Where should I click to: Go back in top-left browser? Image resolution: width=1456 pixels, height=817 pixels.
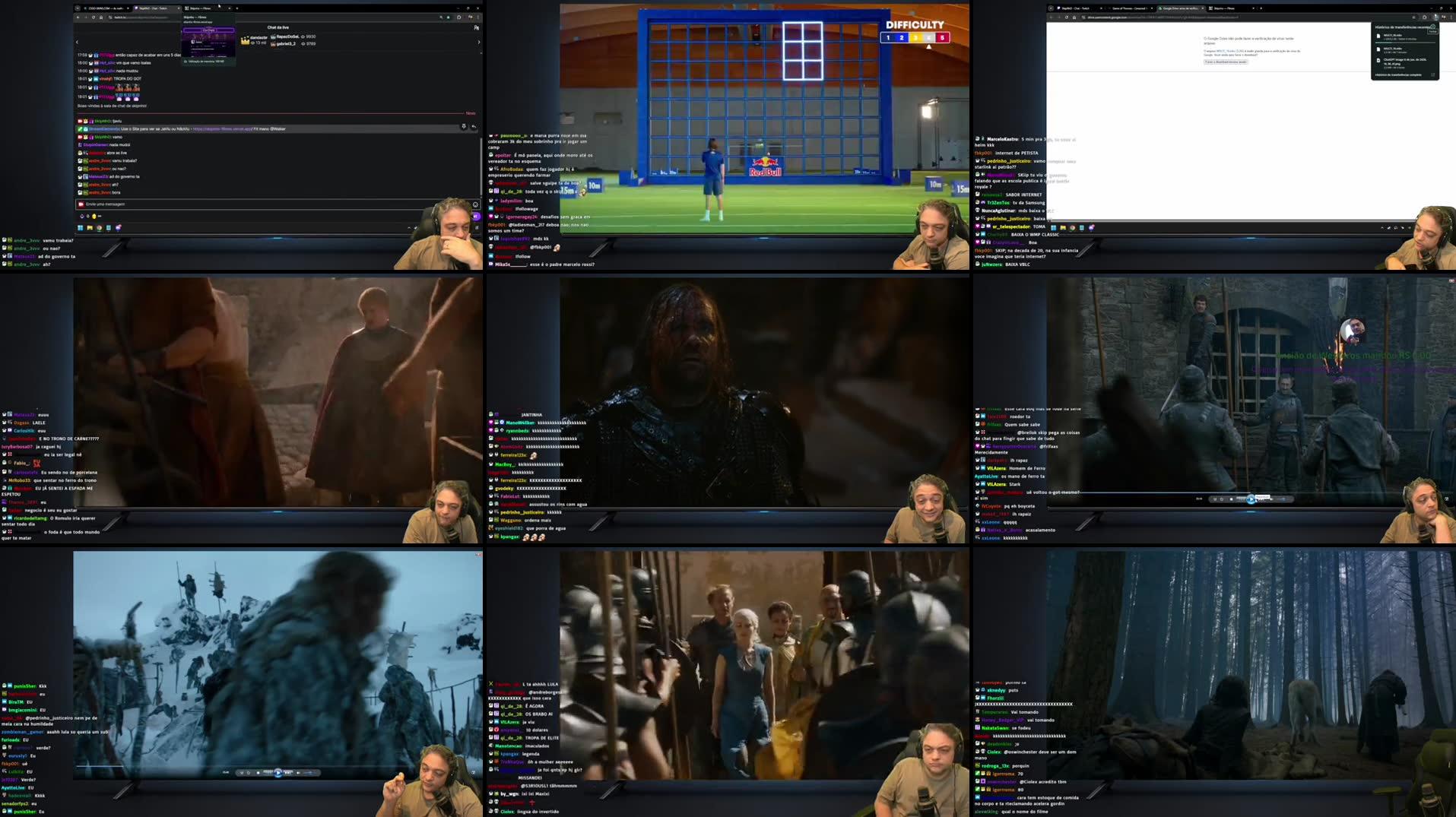pos(78,17)
